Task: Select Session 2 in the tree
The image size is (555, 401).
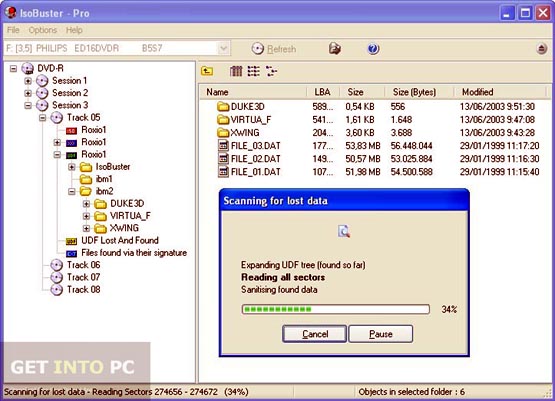Action: tap(70, 93)
